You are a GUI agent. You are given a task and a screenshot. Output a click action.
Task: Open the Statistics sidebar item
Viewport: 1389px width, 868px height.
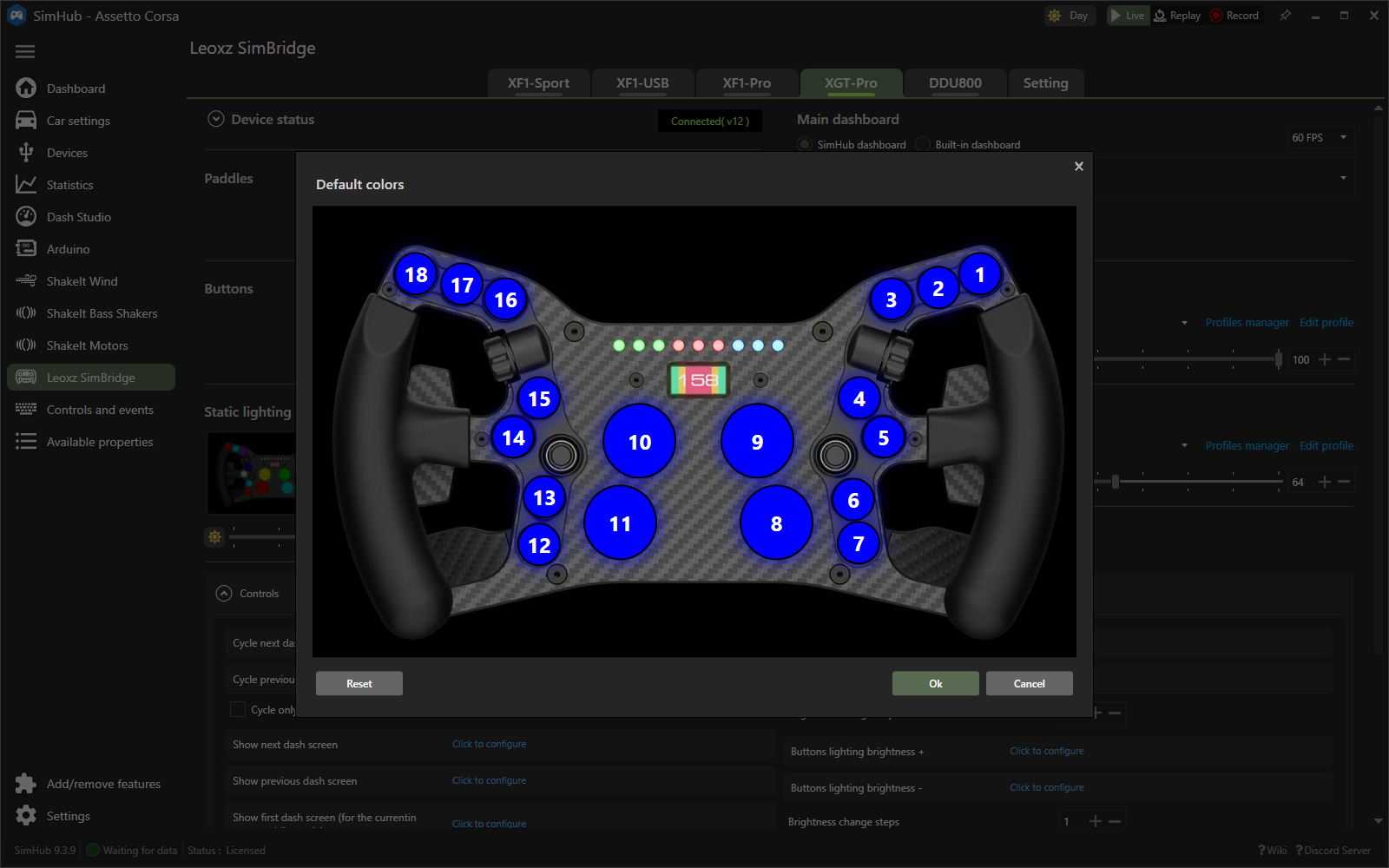69,185
